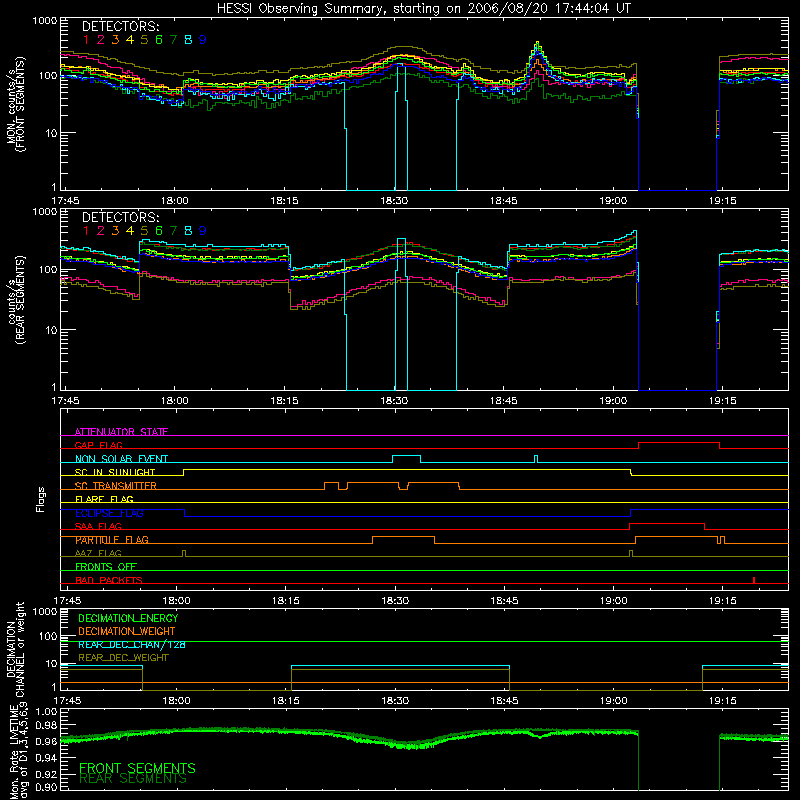Click the MON. counts/s (FRONT SEGMENTS) axis title
Screen dimensions: 800x800
point(15,104)
